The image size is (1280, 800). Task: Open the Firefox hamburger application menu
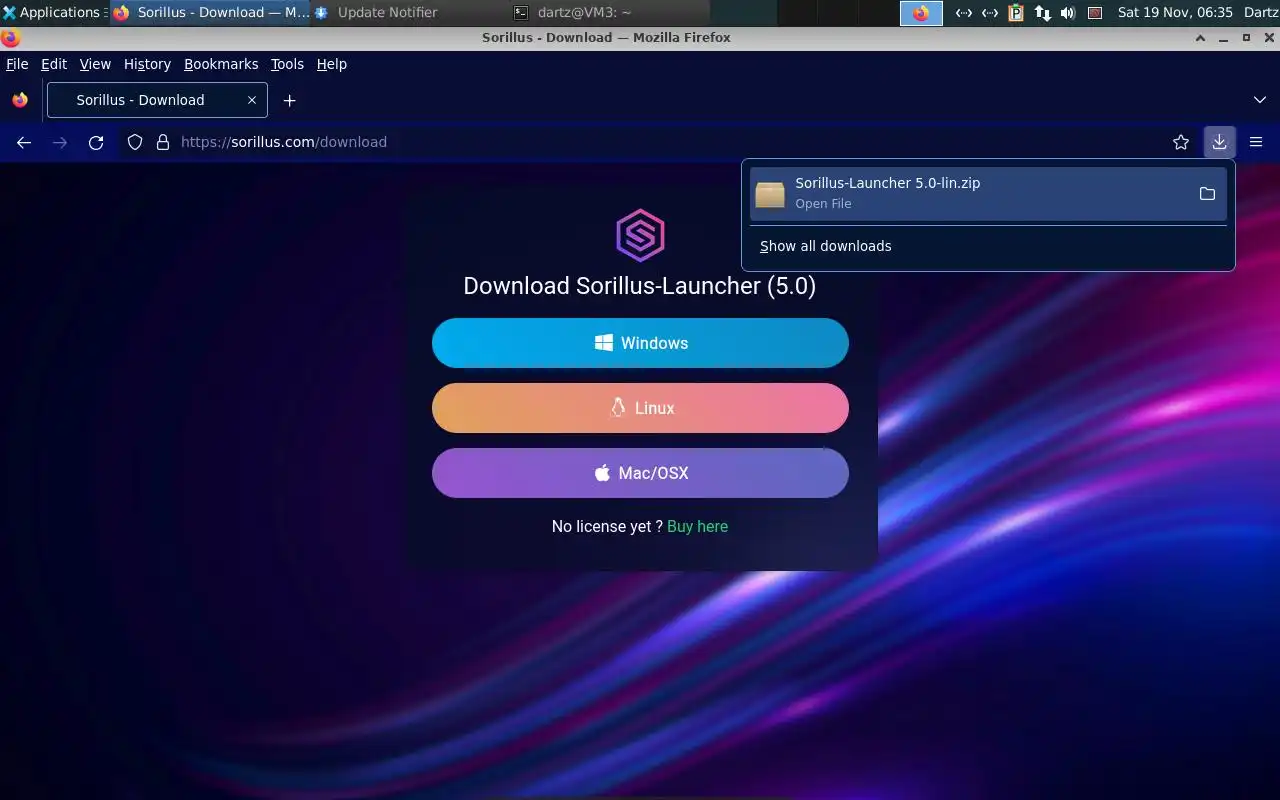1256,142
